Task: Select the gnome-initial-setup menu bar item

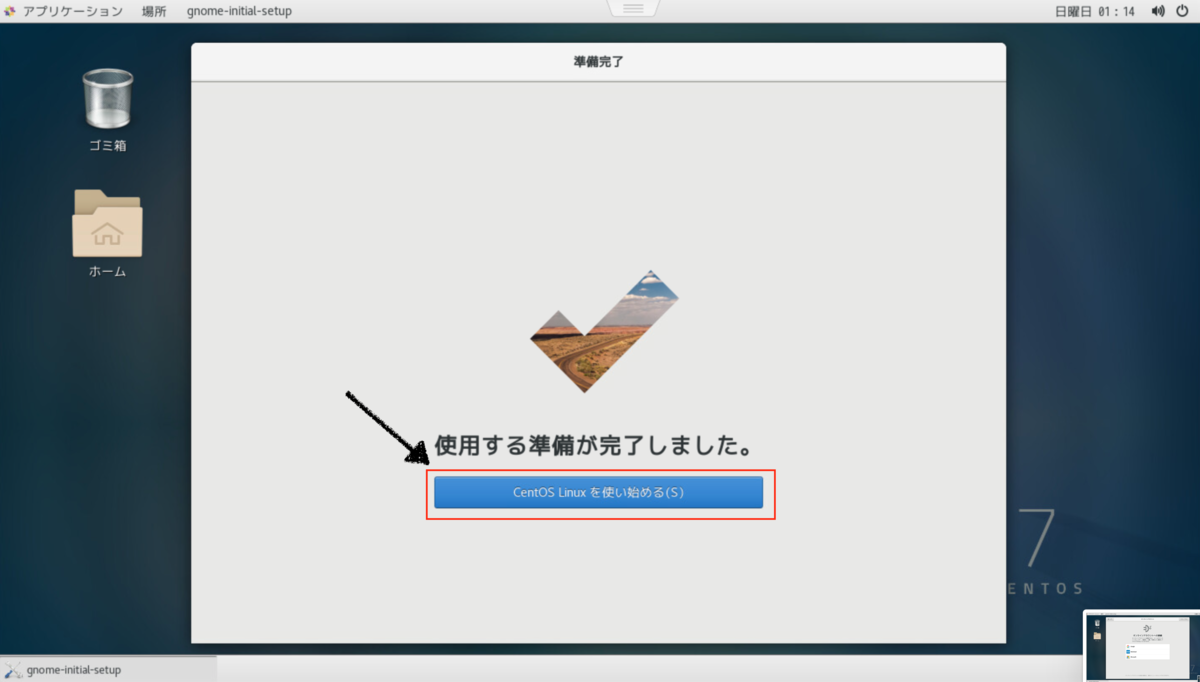Action: coord(239,11)
